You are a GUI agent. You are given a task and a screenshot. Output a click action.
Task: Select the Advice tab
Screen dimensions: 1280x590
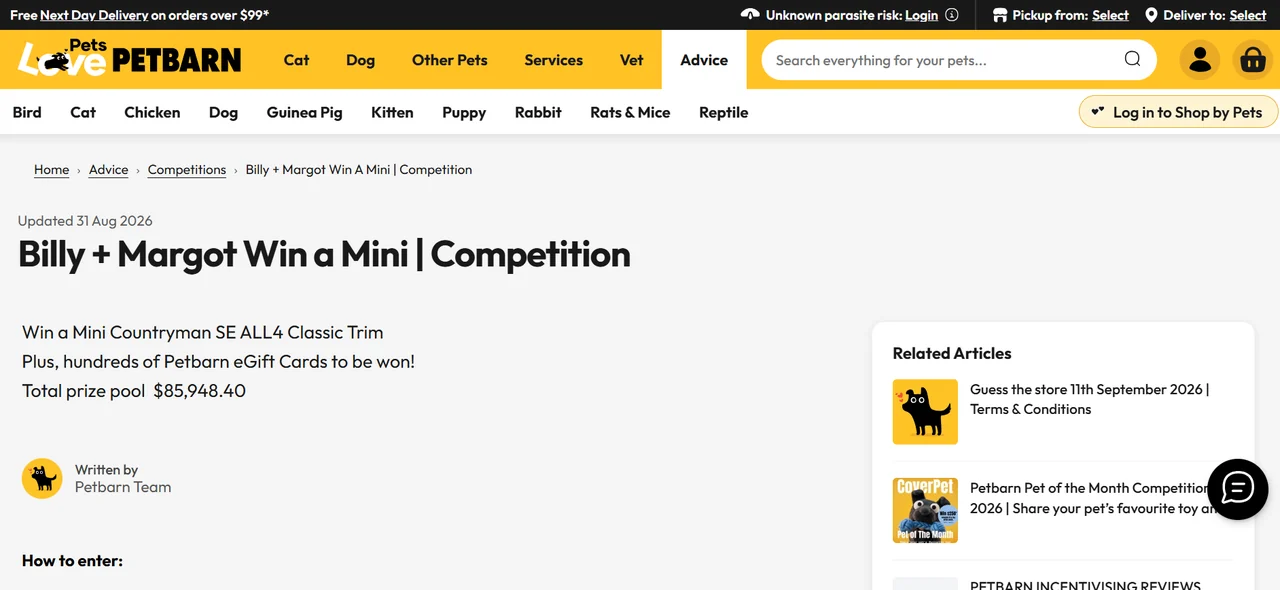[x=704, y=60]
